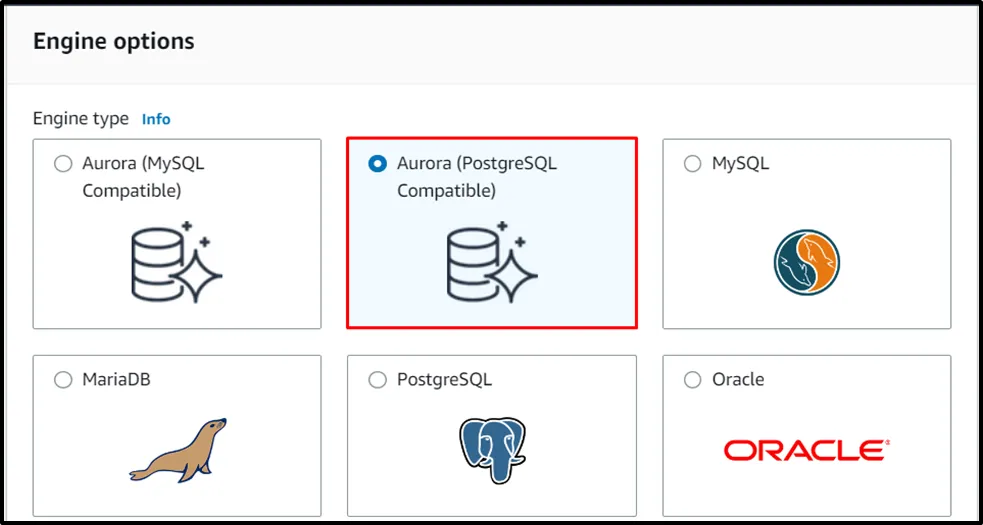This screenshot has height=525, width=983.
Task: Open the Info link beside Engine type
Action: [156, 119]
